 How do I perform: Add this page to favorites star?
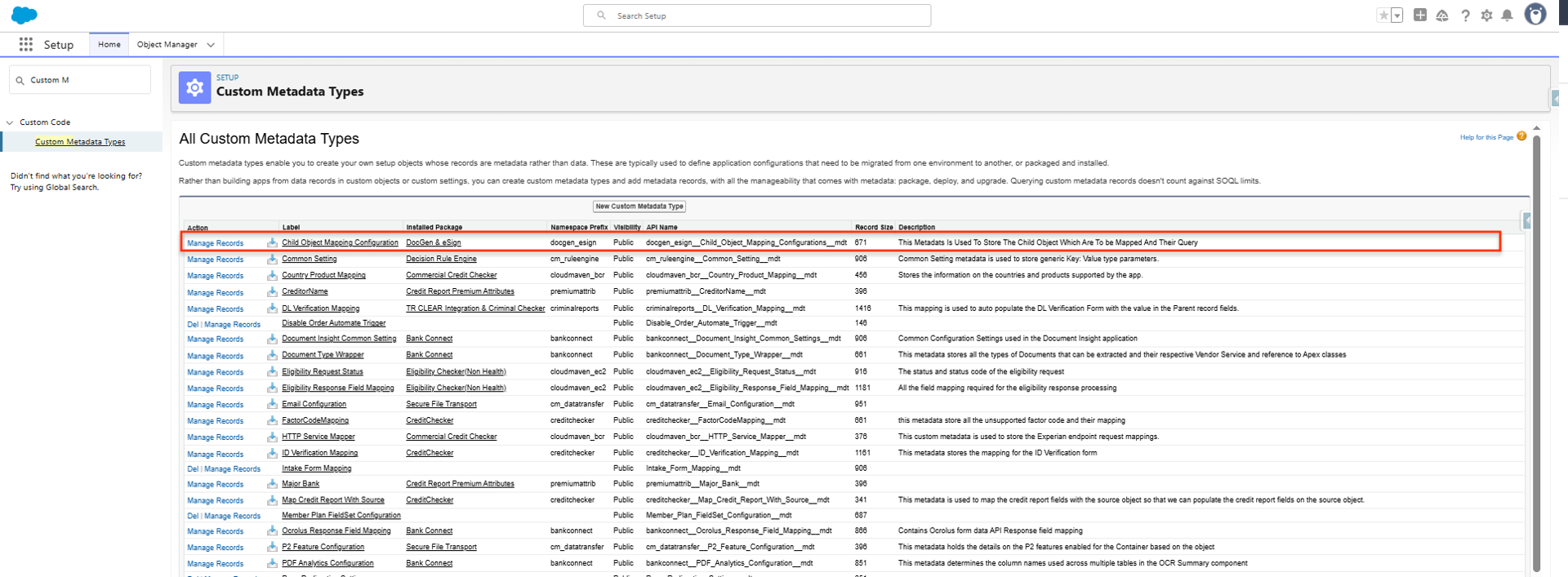click(1383, 15)
